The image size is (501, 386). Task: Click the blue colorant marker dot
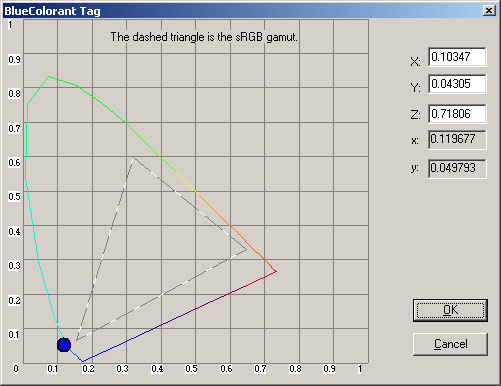pyautogui.click(x=64, y=345)
